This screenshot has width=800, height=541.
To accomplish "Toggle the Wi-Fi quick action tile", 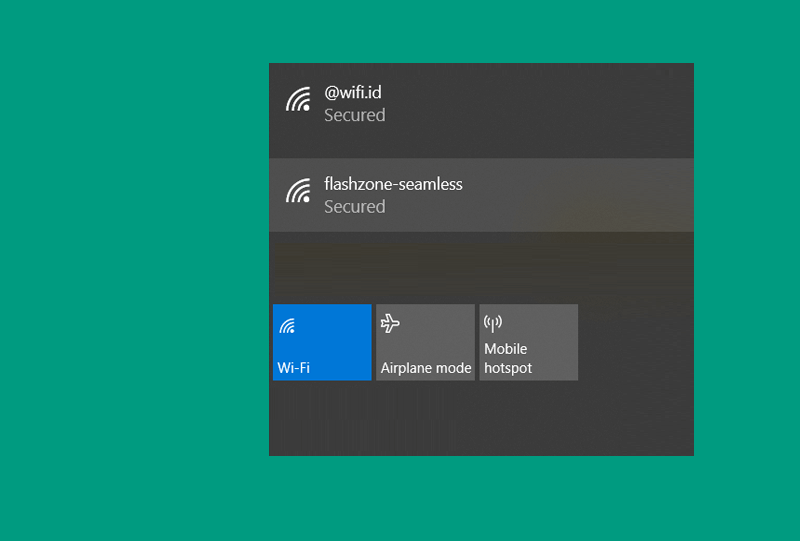I will point(322,342).
